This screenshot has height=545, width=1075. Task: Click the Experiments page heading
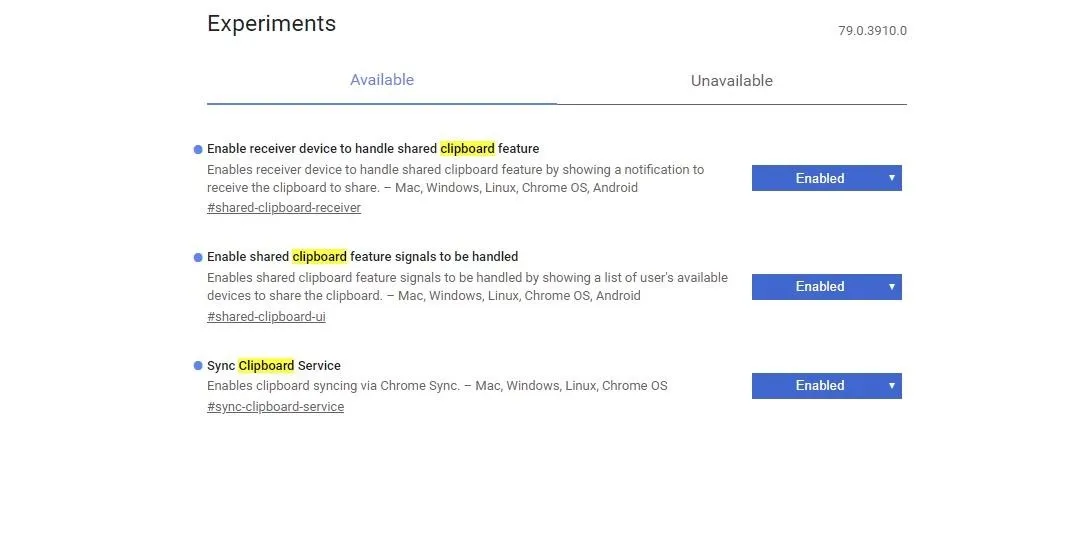[x=271, y=23]
